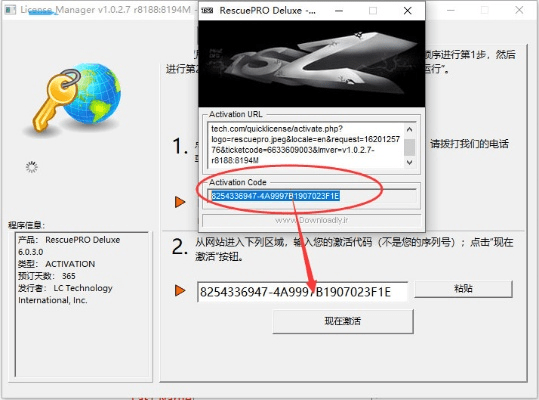Click the '6.0.3.0' version text

coord(31,252)
